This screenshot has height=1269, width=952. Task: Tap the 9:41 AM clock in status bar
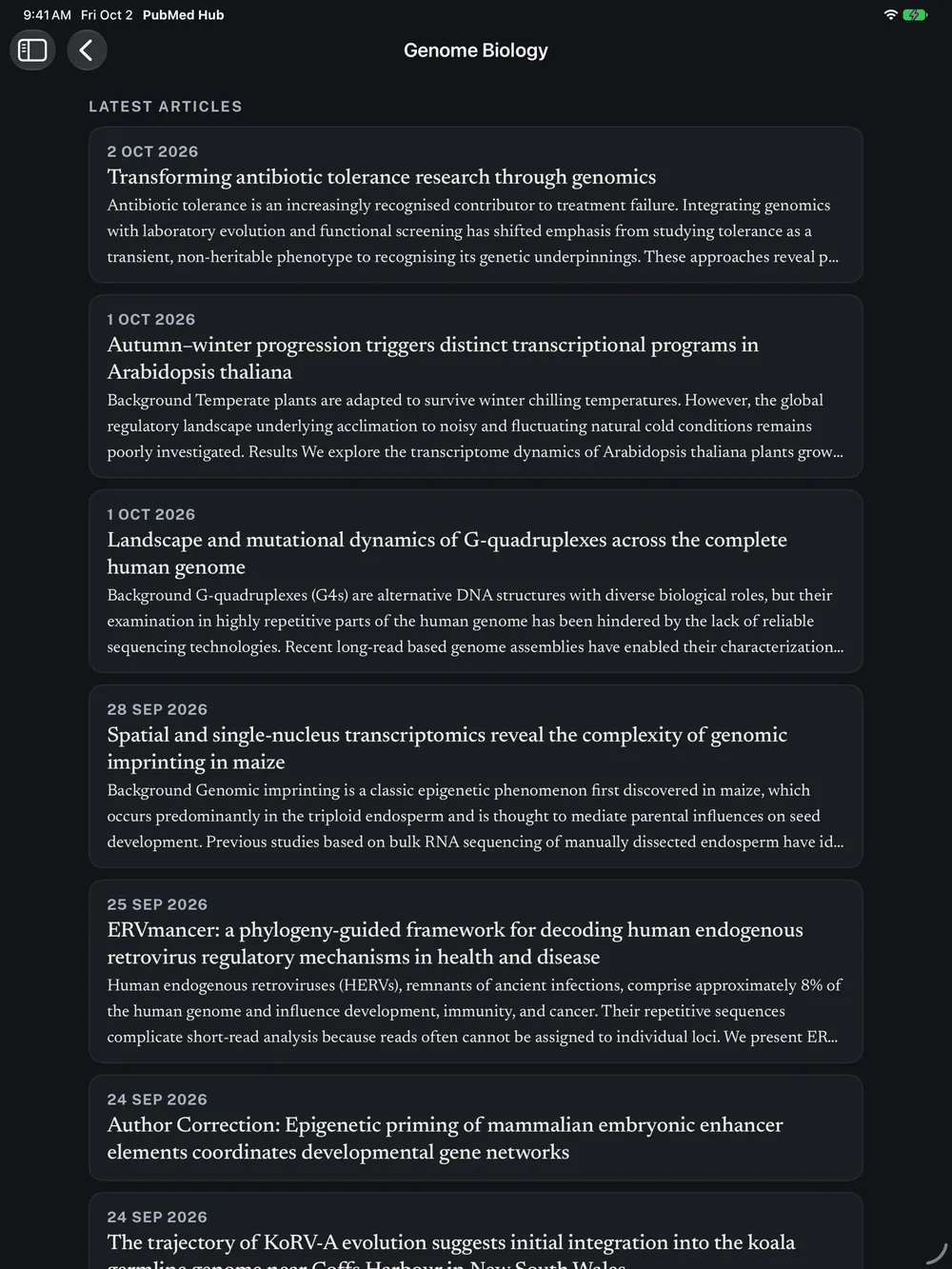(47, 15)
